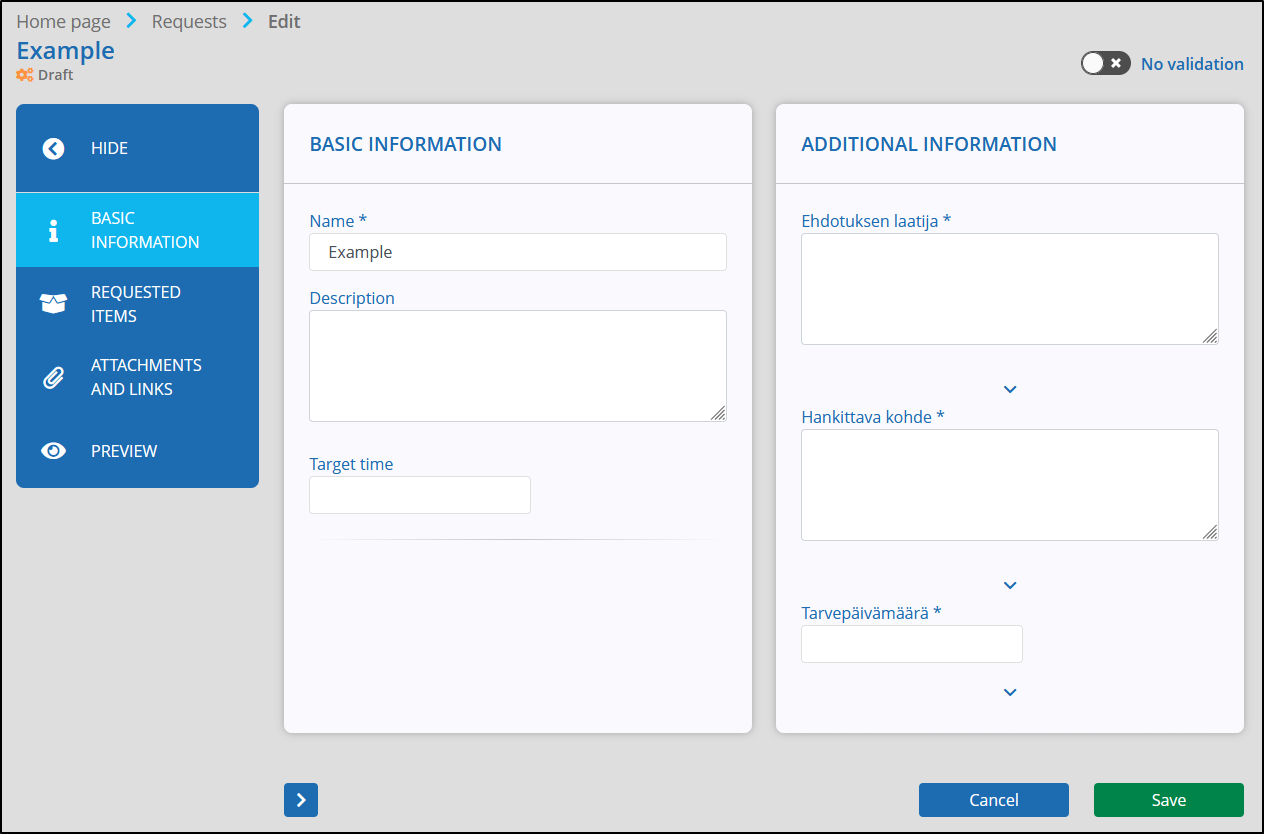Cancel editing the request
Image resolution: width=1264 pixels, height=834 pixels.
[994, 800]
